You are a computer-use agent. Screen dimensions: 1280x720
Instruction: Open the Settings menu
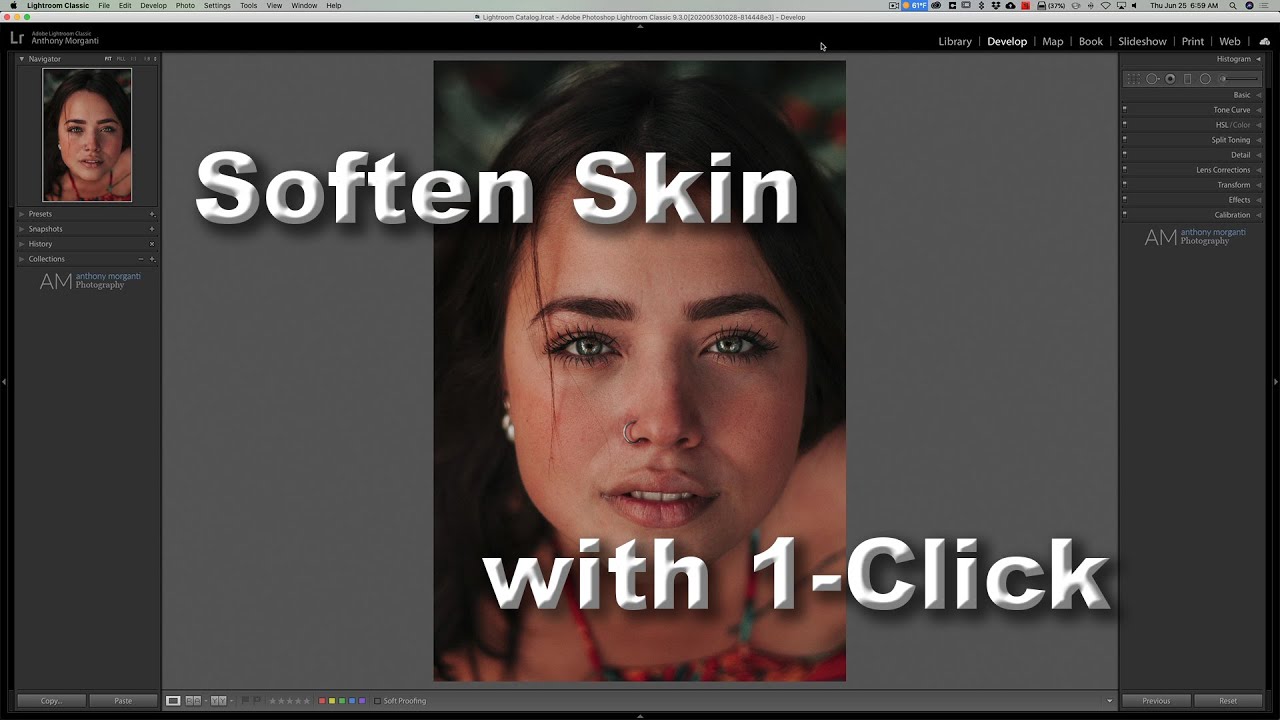217,6
